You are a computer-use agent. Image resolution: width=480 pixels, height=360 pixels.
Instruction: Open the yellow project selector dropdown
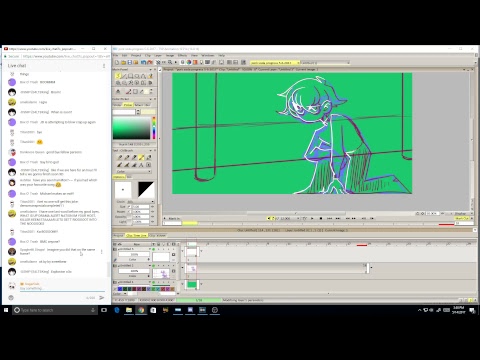[274, 62]
